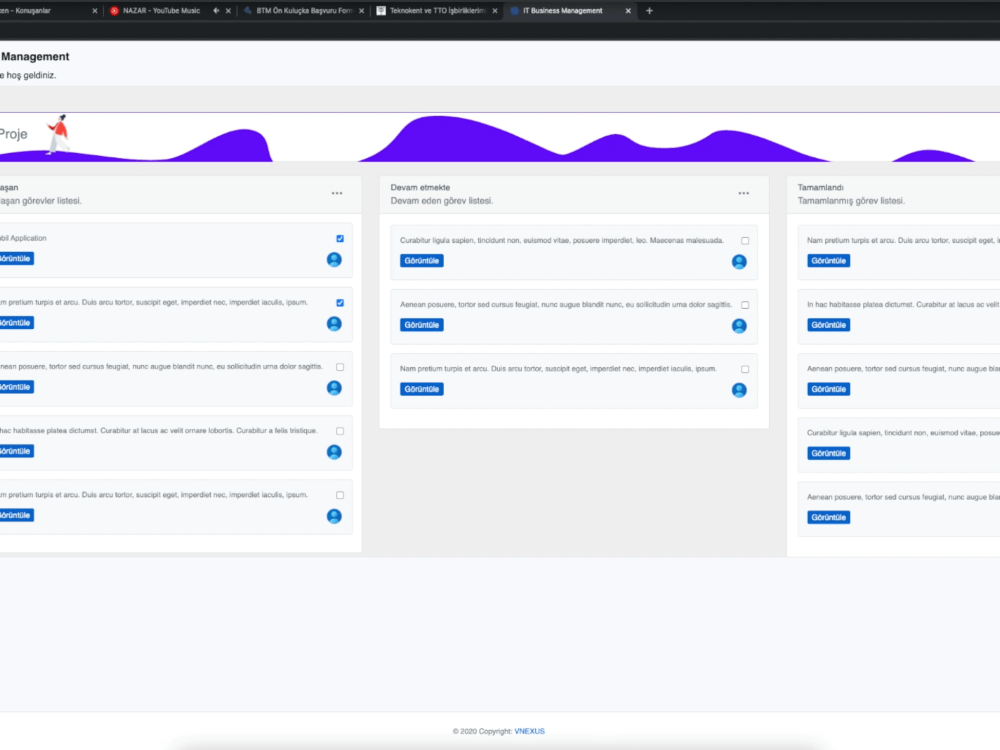Viewport: 1000px width, 750px height.
Task: Switch to BTM Ön Kuluçka Başvuru tab
Action: pyautogui.click(x=304, y=11)
